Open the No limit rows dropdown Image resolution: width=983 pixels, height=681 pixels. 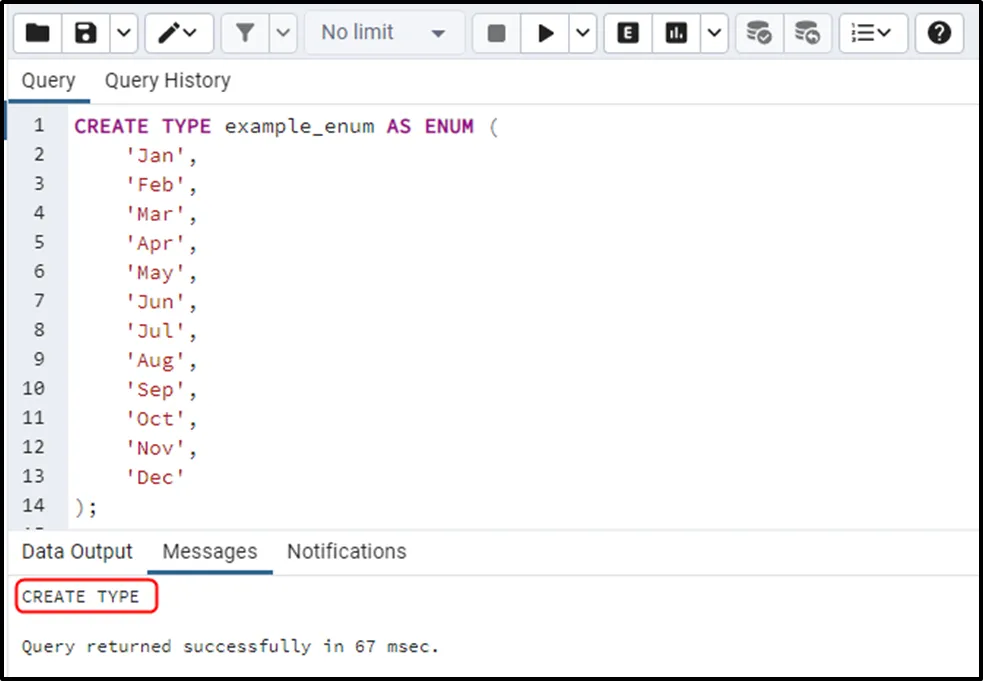[x=383, y=33]
